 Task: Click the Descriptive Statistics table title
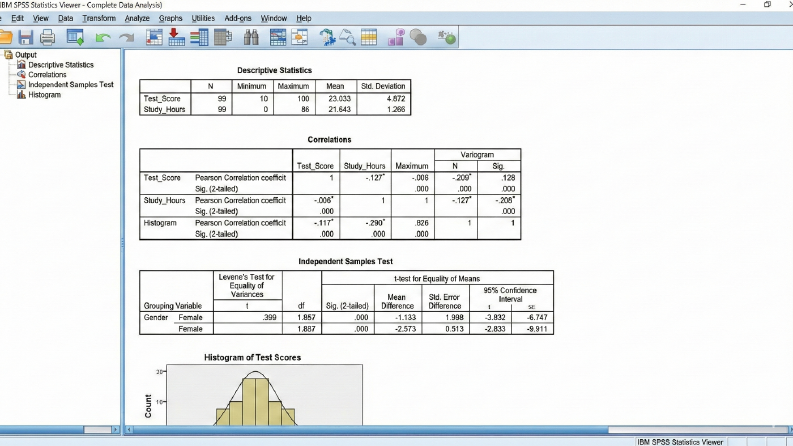point(275,70)
